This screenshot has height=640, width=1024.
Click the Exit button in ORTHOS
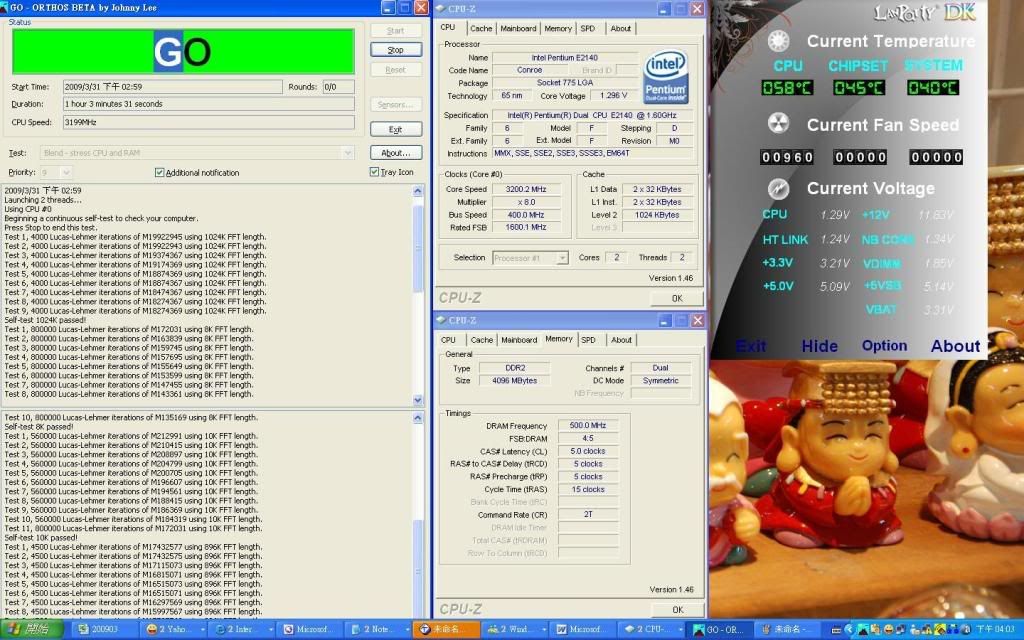[x=396, y=129]
